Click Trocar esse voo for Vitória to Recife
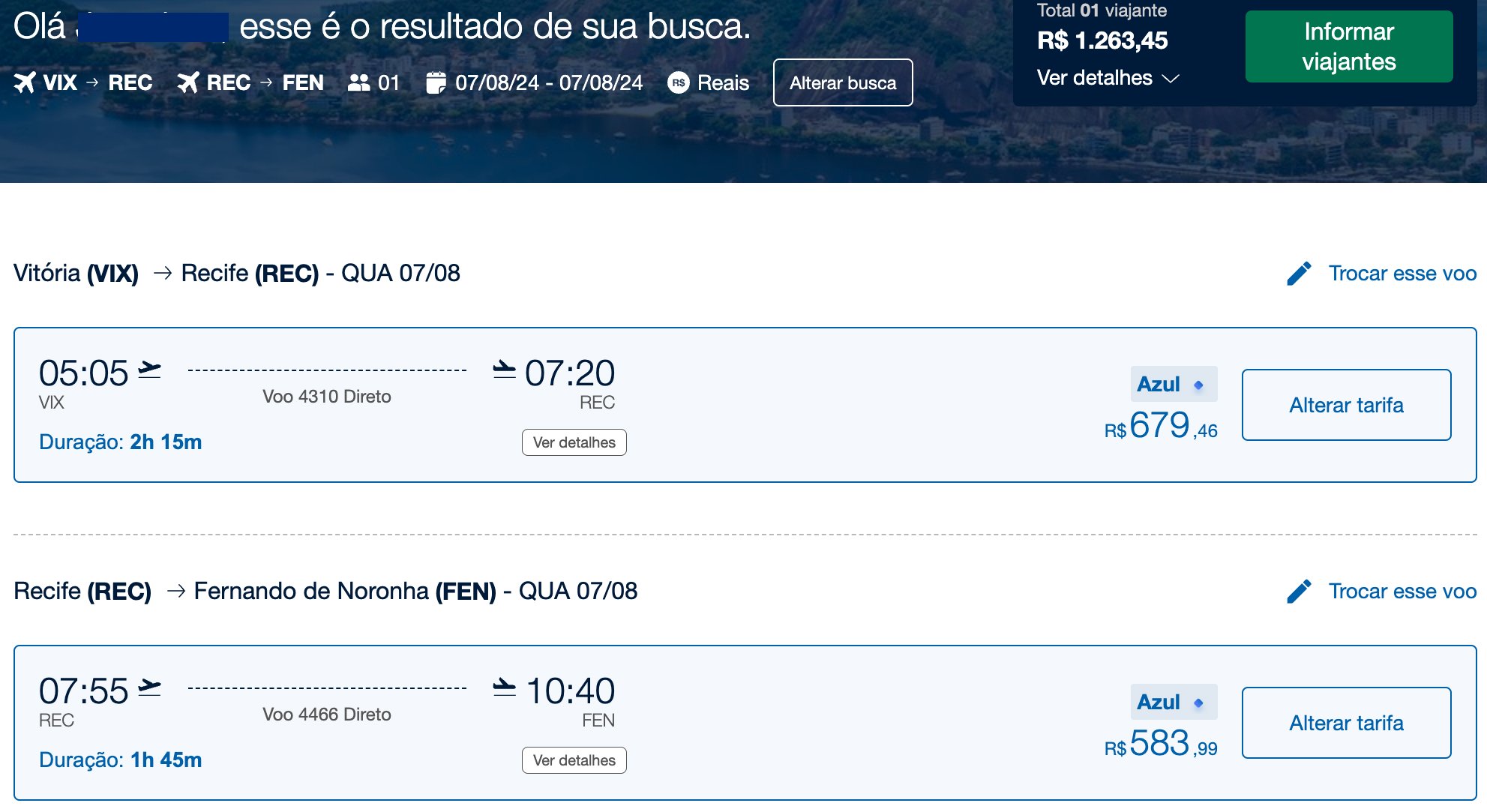1487x812 pixels. tap(1402, 274)
